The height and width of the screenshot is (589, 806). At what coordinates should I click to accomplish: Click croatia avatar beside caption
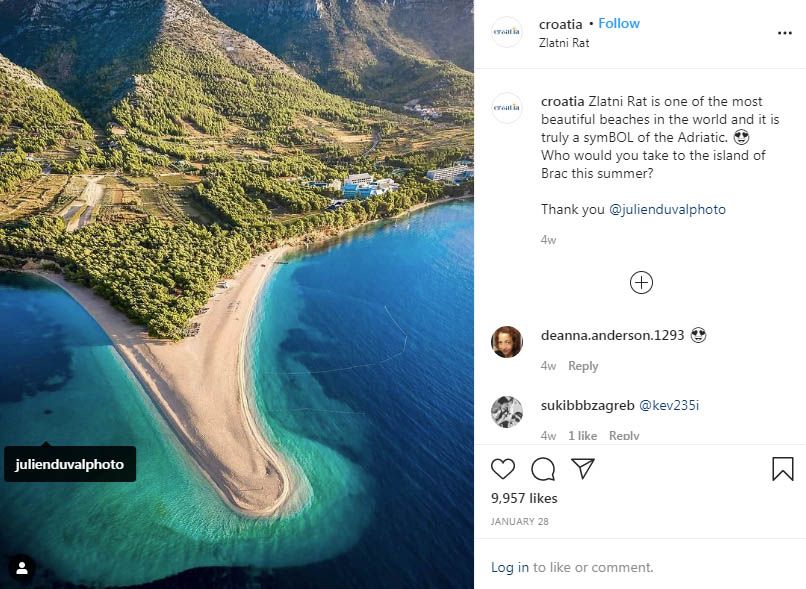click(507, 108)
